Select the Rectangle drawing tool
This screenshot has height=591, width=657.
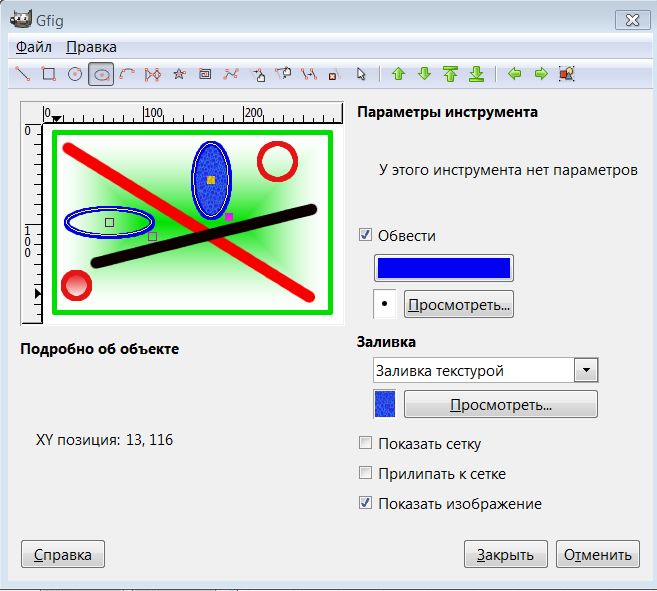coord(48,74)
